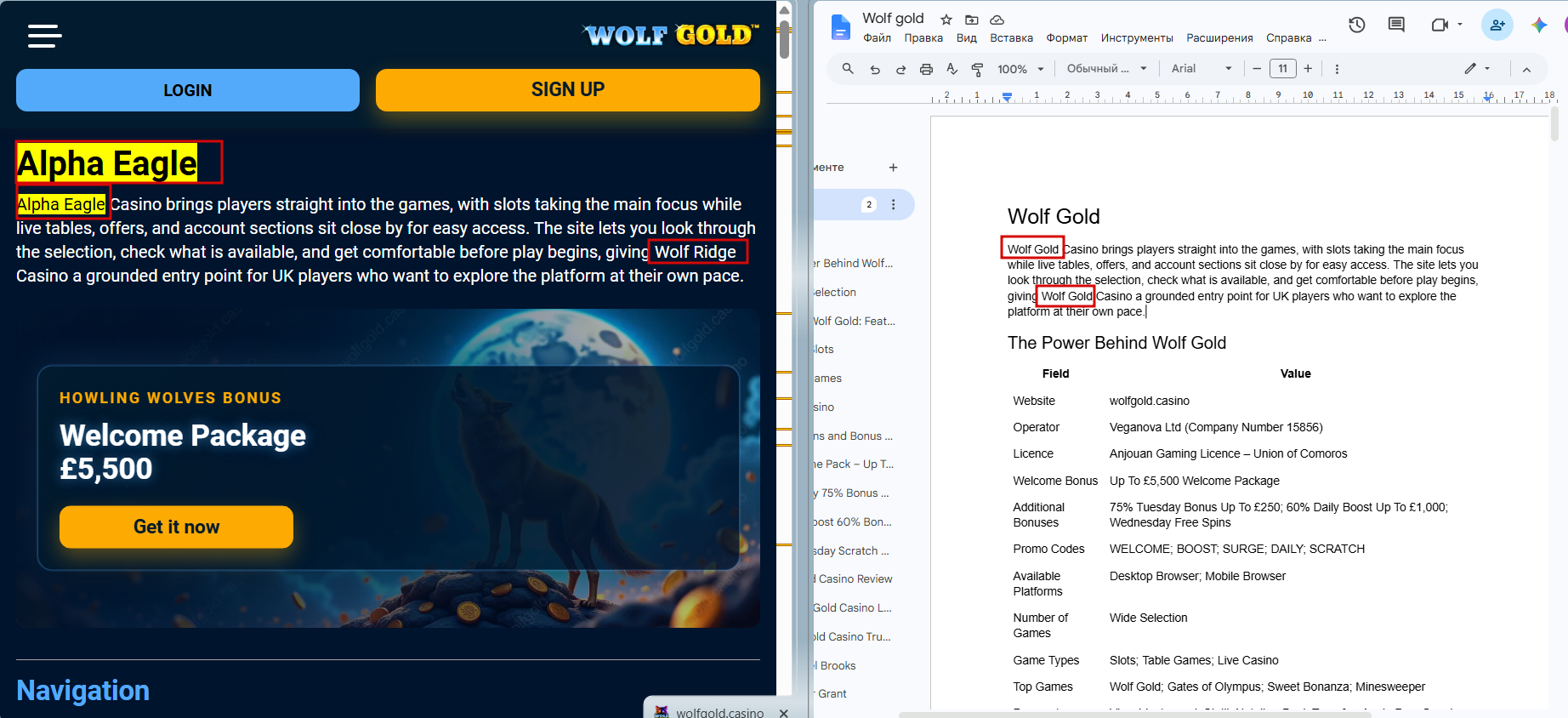1568x718 pixels.
Task: Print the document
Action: [x=926, y=69]
